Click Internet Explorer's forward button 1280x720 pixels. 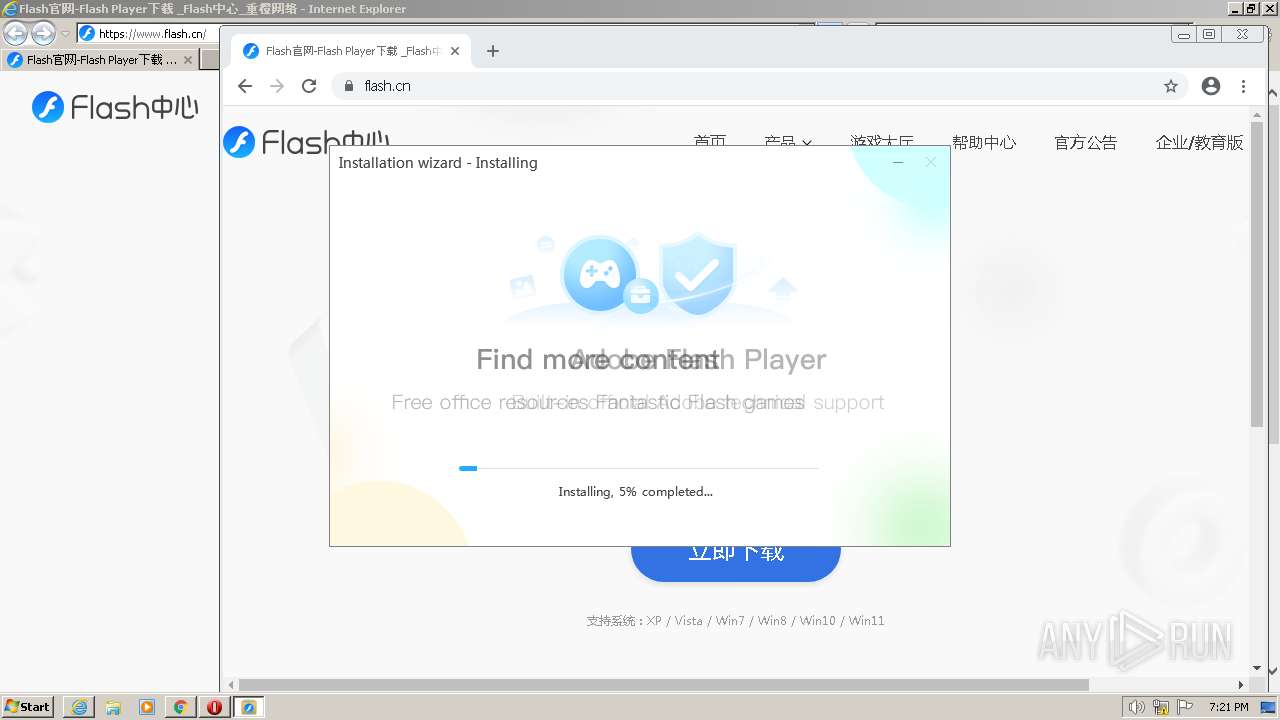[x=43, y=34]
